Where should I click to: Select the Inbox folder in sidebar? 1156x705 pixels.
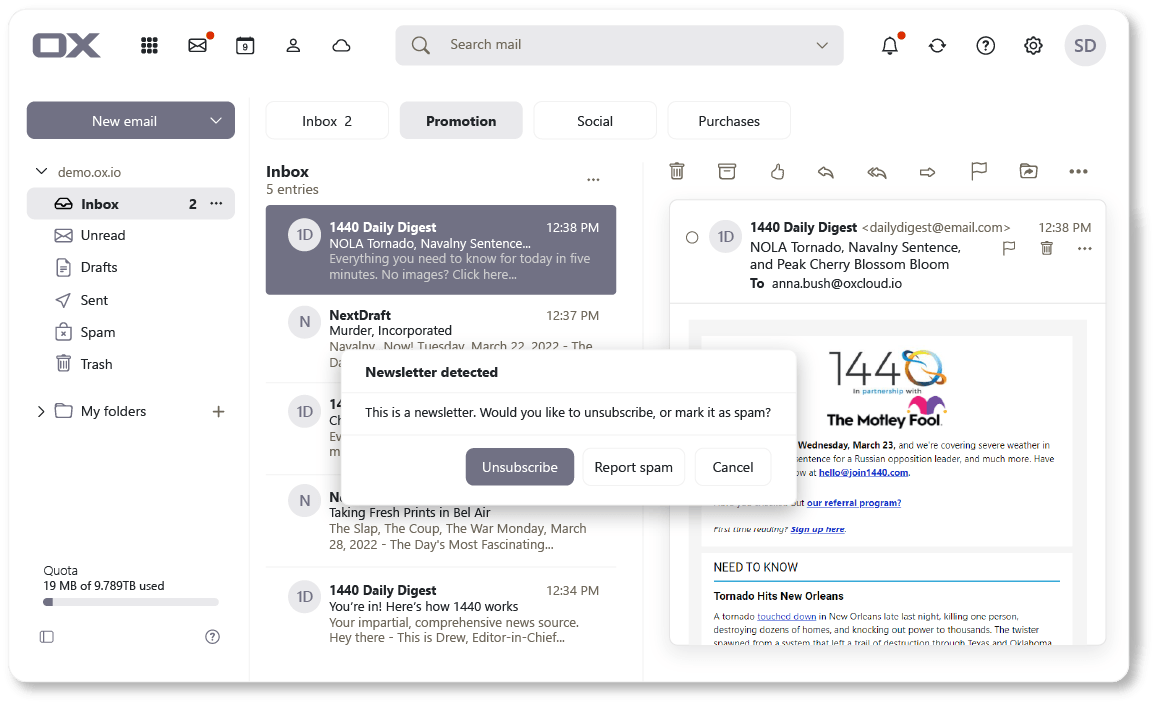pos(130,204)
